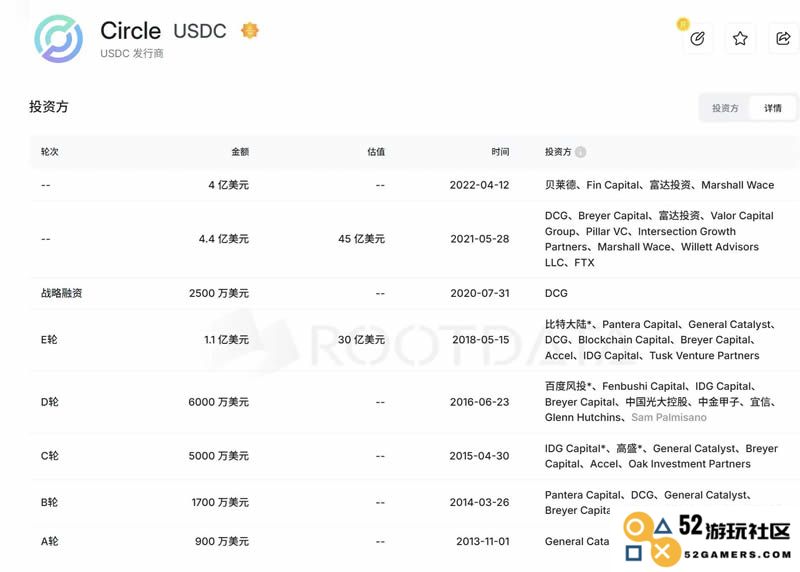Click the share icon
Viewport: 800px width, 572px height.
coord(783,38)
